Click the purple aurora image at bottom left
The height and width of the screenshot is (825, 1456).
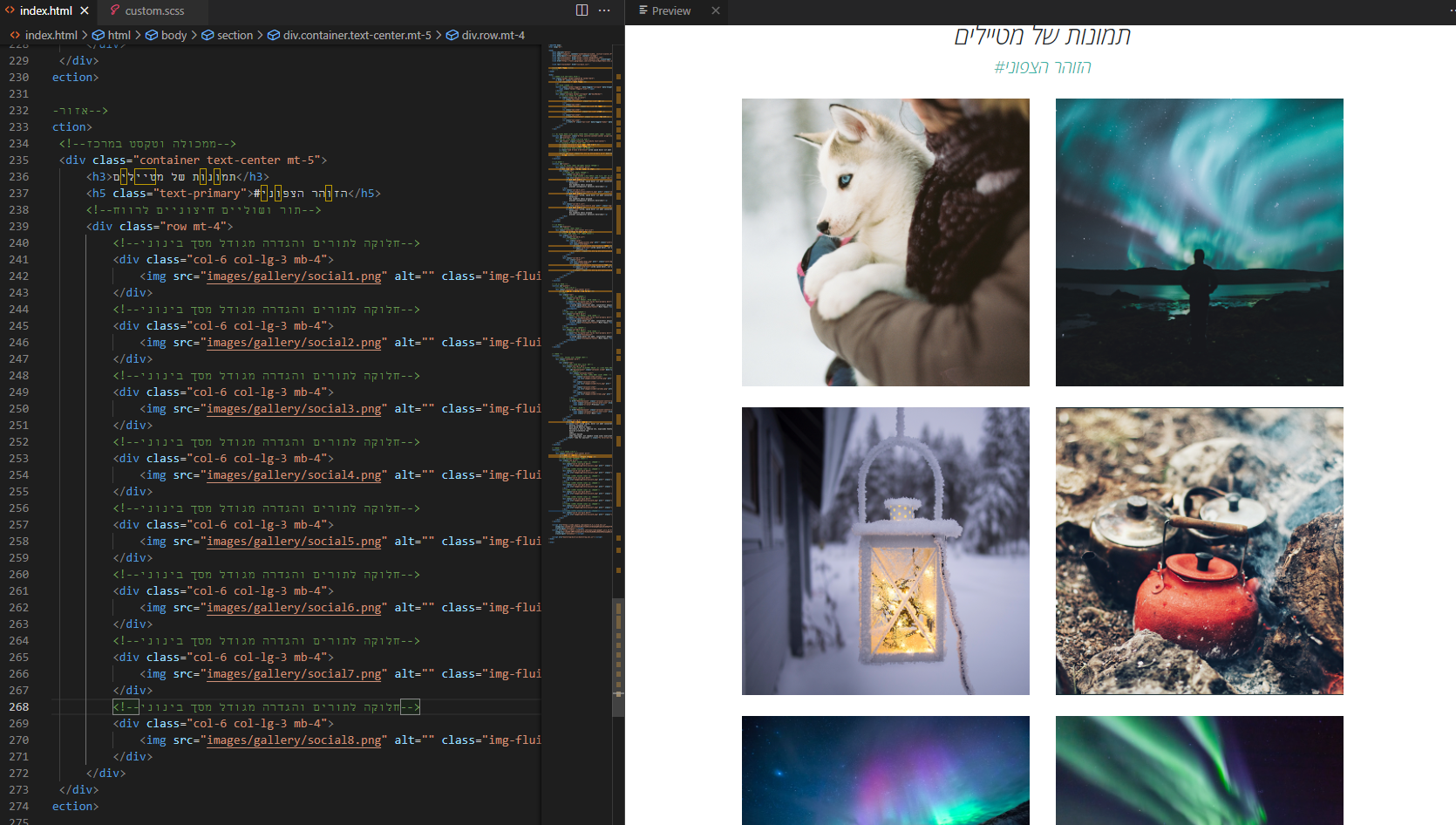point(885,770)
